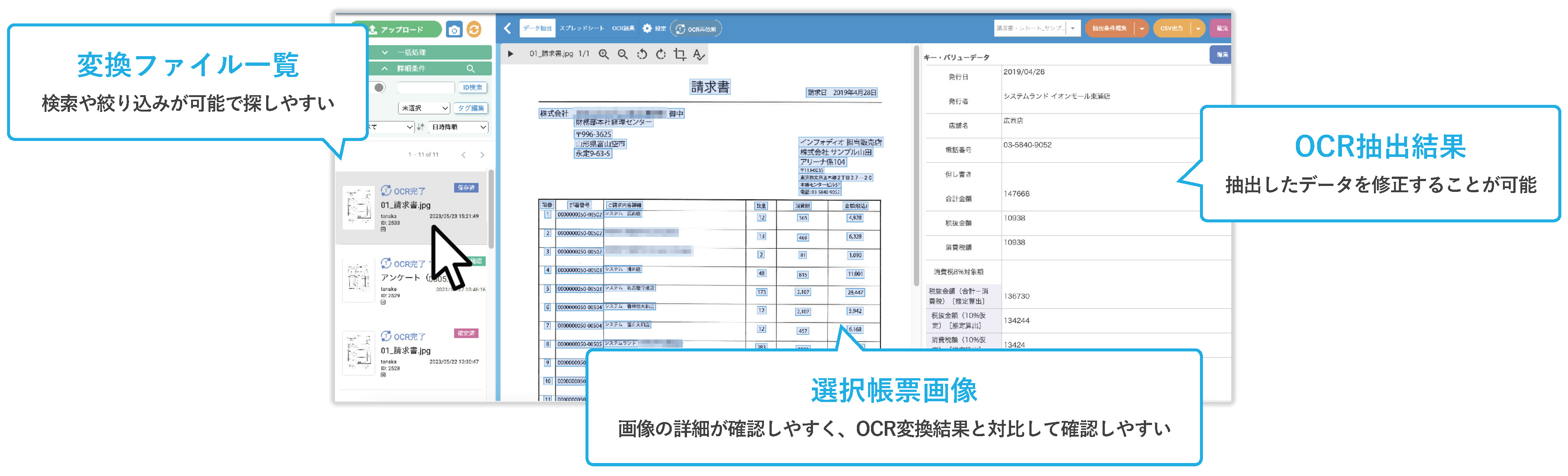Collapse the 詳細条件 section
The width and height of the screenshot is (1568, 476).
[385, 69]
